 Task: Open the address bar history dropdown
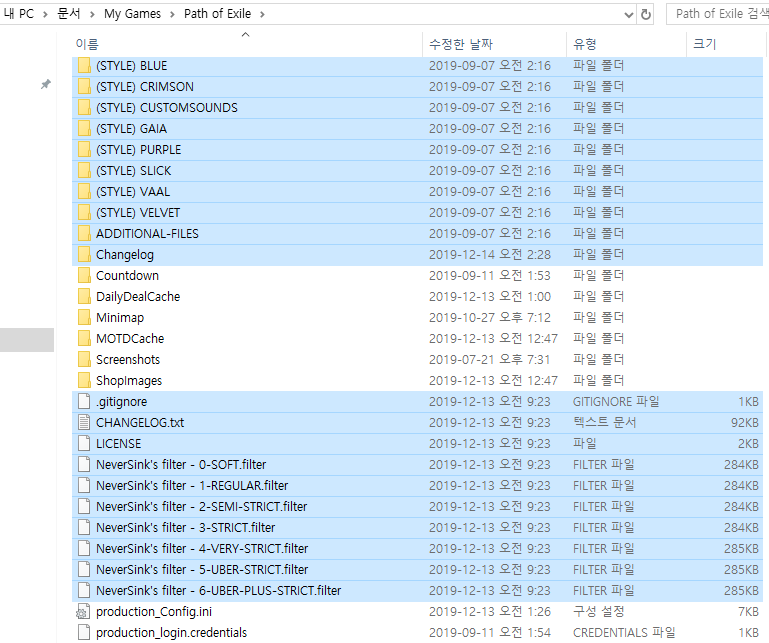coord(629,15)
